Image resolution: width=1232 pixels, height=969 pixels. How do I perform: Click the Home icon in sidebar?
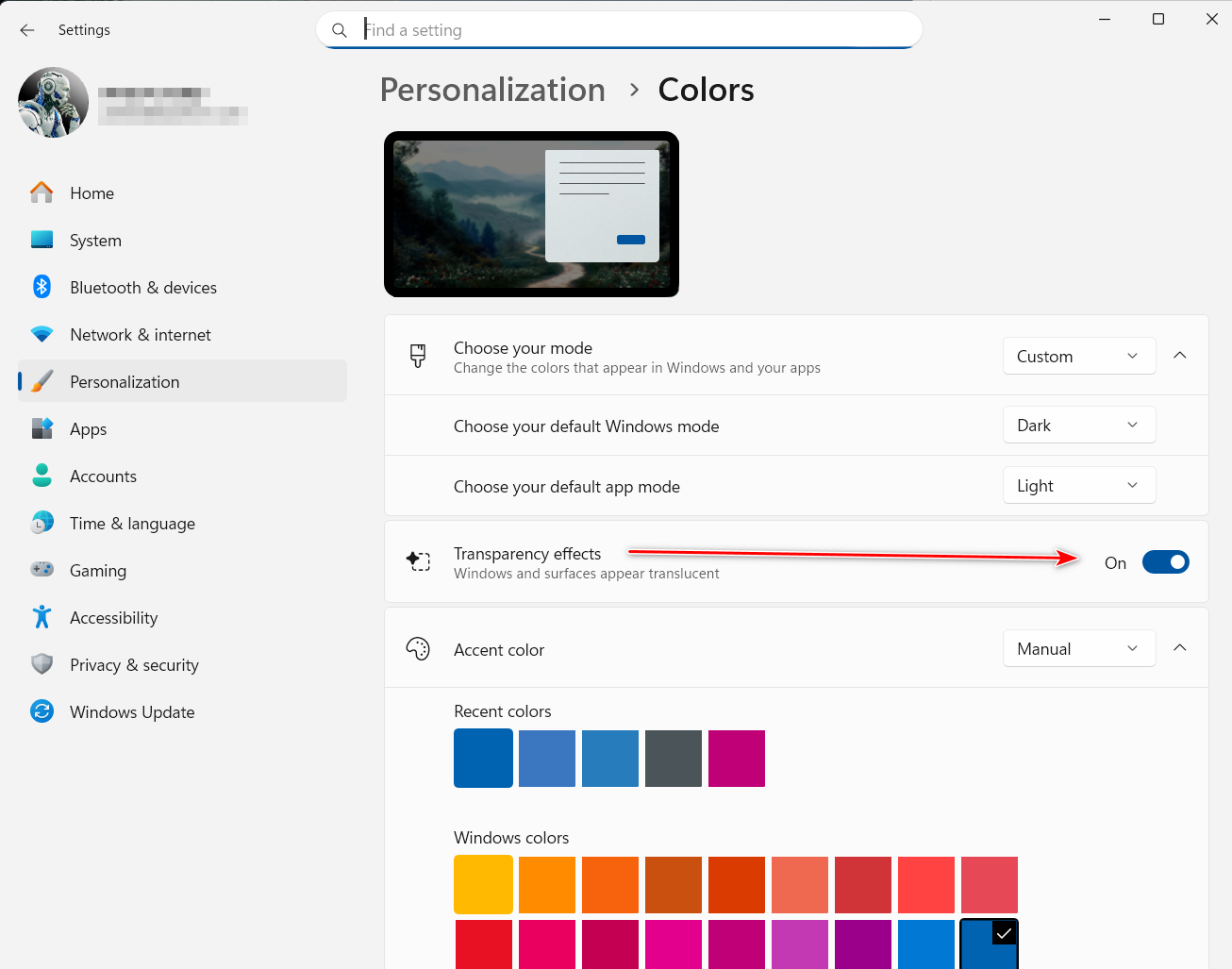point(42,192)
